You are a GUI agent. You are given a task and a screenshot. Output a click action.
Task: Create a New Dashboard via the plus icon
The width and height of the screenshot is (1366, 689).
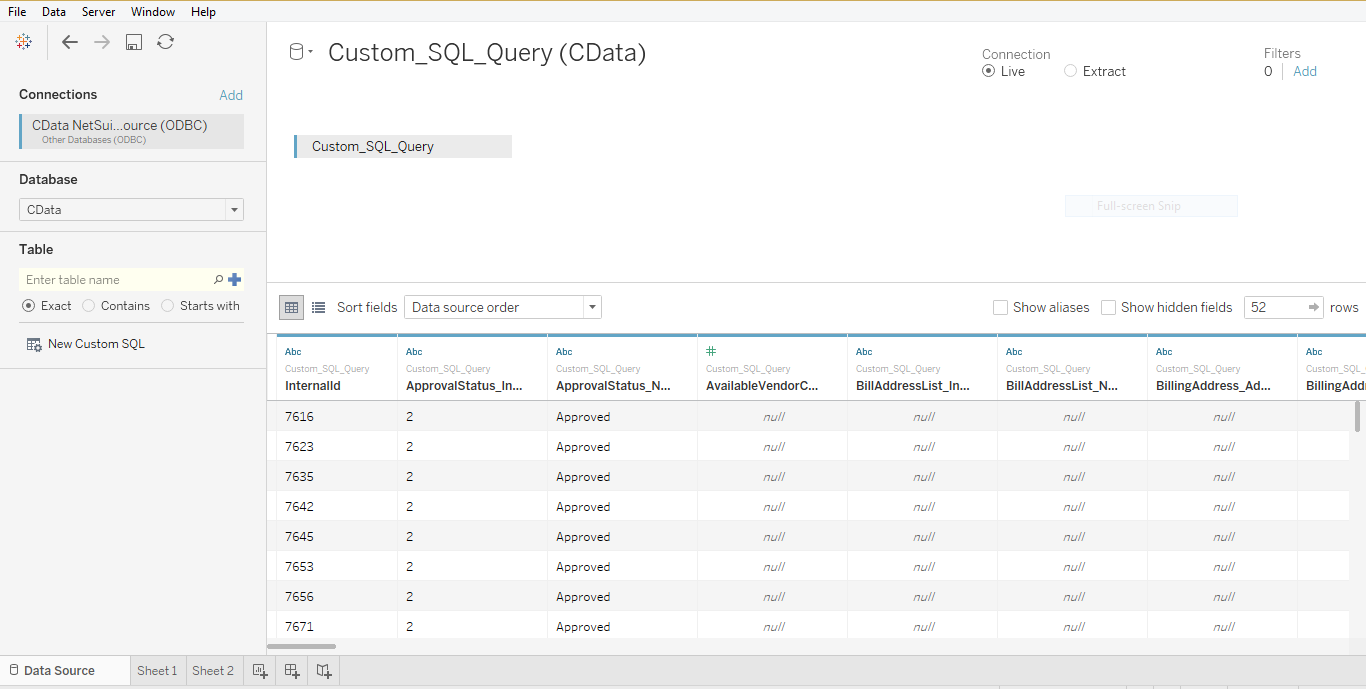[x=291, y=670]
